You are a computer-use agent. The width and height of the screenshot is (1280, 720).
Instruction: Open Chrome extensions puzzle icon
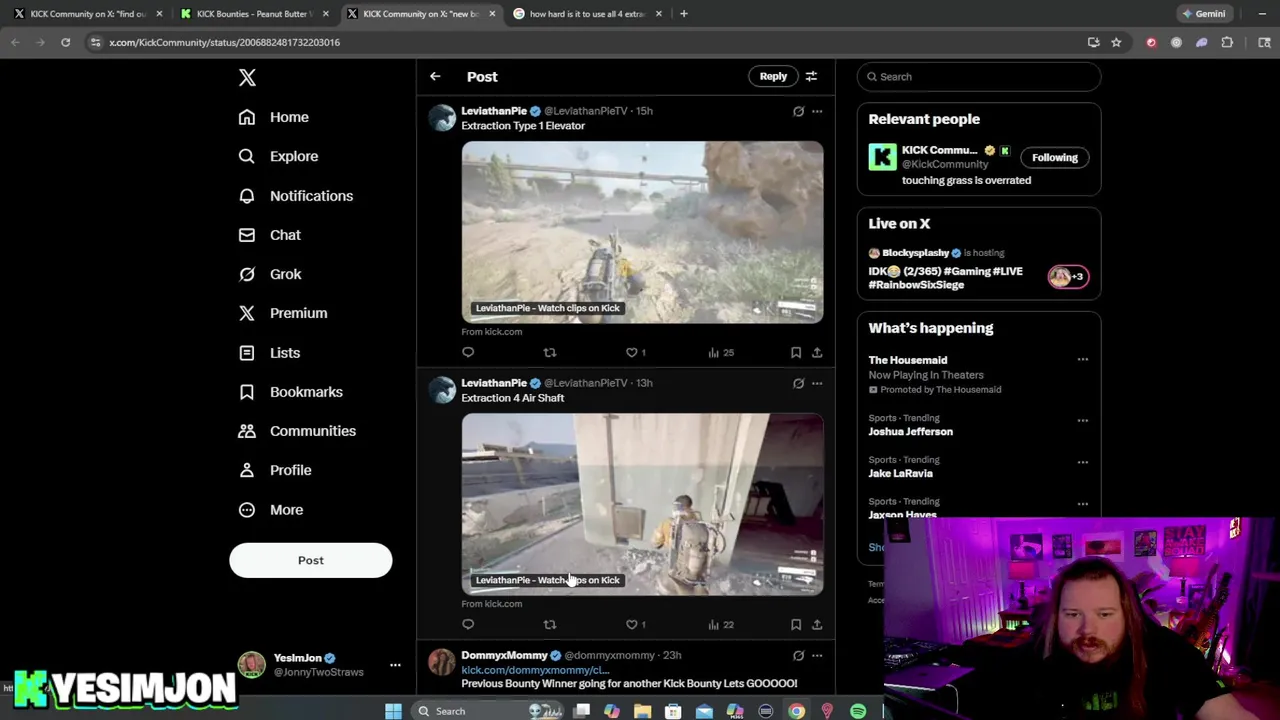pos(1227,42)
